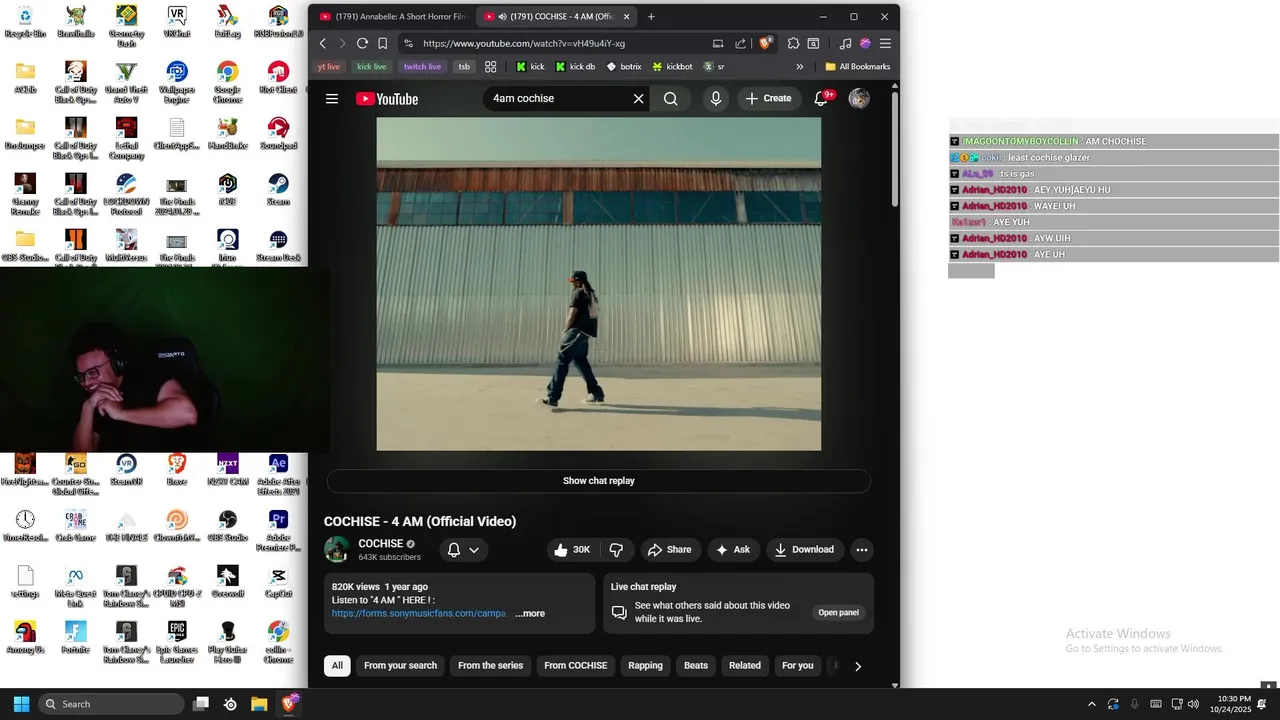Open the apps grid icon in bookmarks bar
1280x720 pixels.
click(491, 67)
